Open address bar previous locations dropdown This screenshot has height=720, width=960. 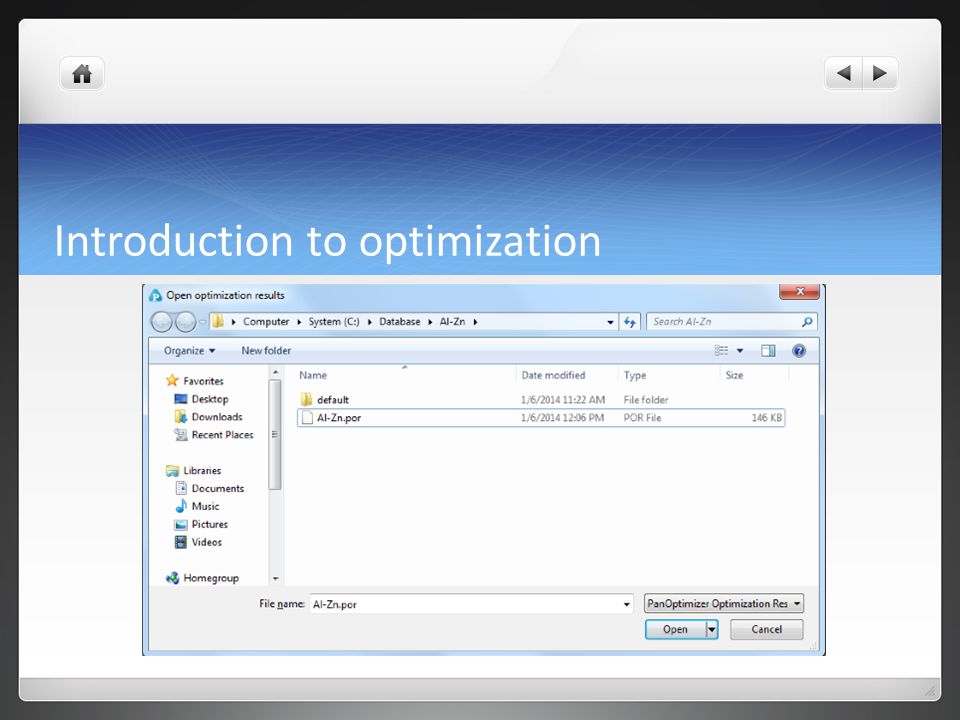610,322
